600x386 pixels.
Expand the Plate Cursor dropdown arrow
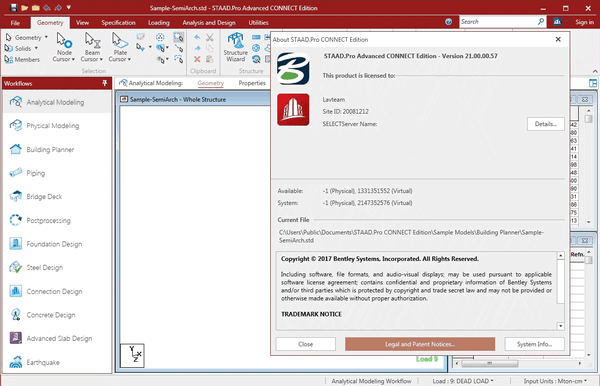click(x=129, y=59)
